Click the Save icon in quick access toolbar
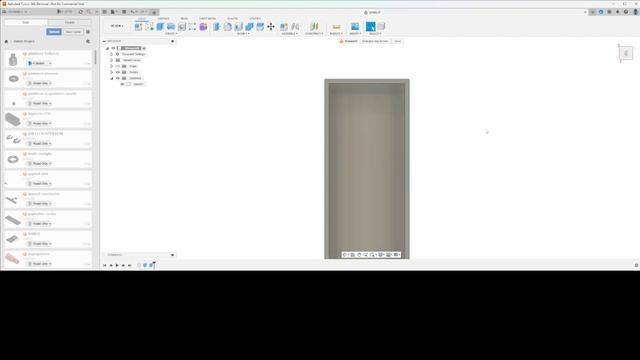 click(124, 12)
